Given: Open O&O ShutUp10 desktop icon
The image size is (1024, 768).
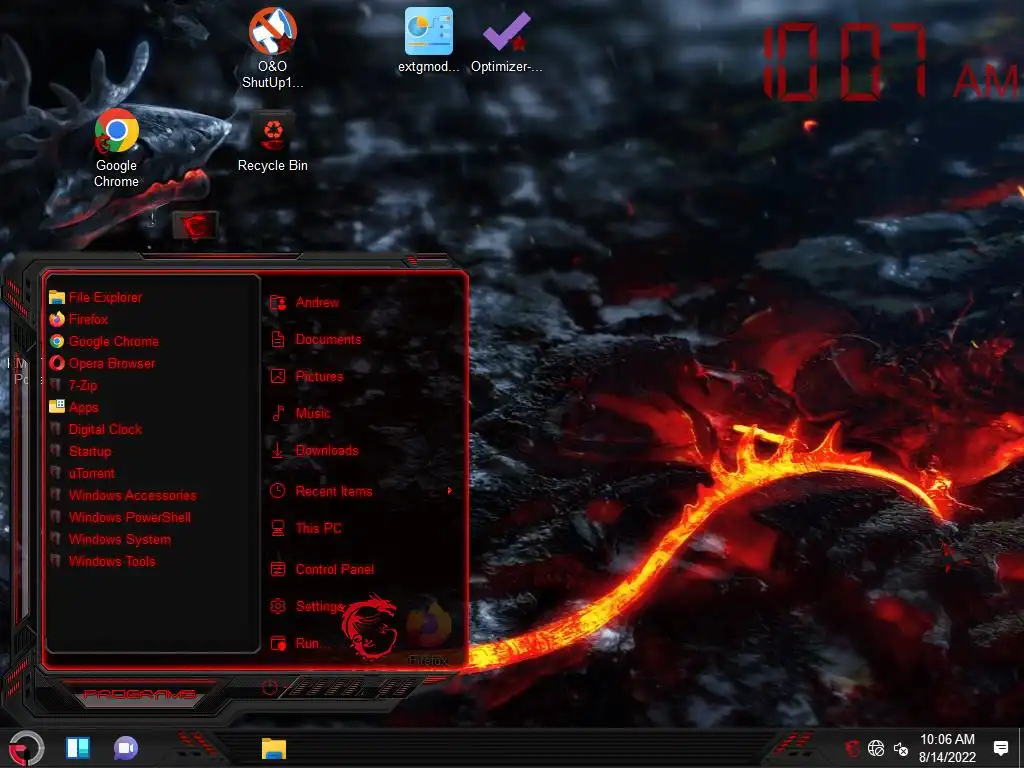Looking at the screenshot, I should pos(272,48).
